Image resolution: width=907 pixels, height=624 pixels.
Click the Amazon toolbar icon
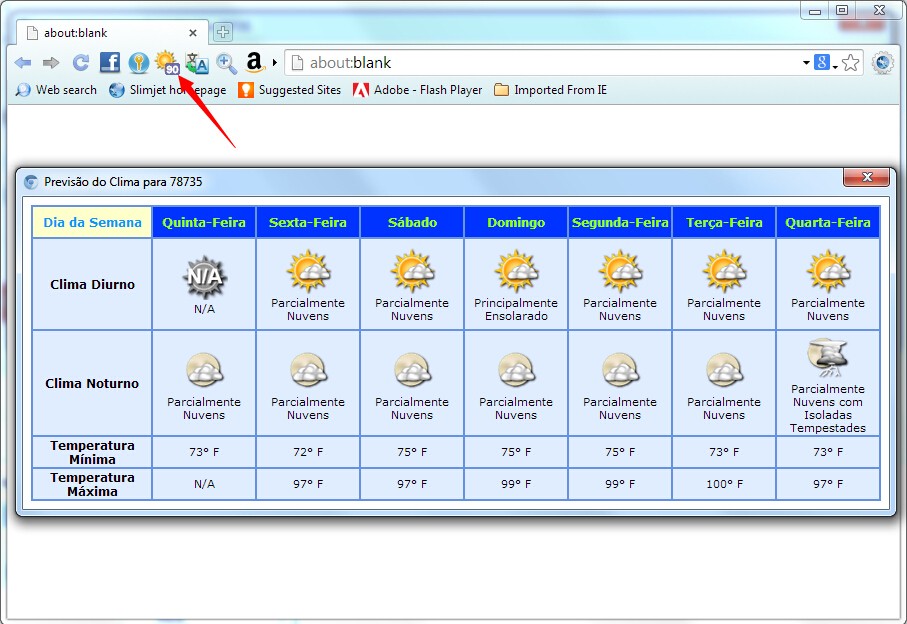[255, 62]
